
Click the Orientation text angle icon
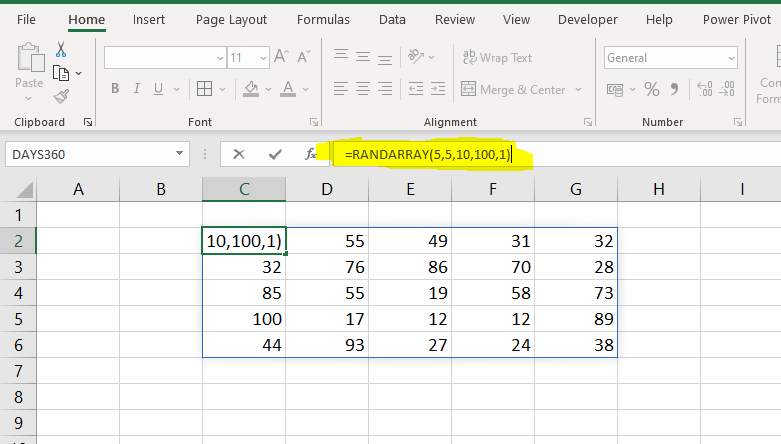(416, 56)
